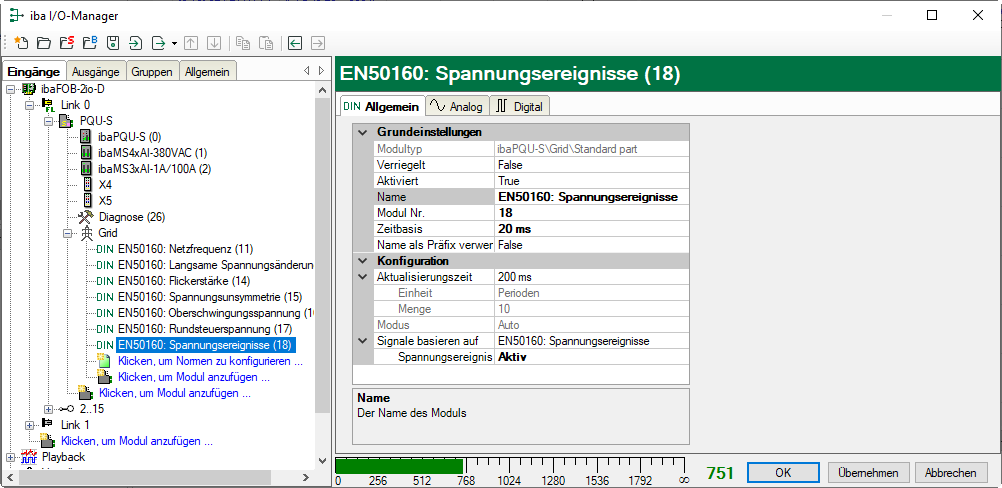1002x488 pixels.
Task: Collapse the Grundeinstellungen section
Action: point(362,132)
